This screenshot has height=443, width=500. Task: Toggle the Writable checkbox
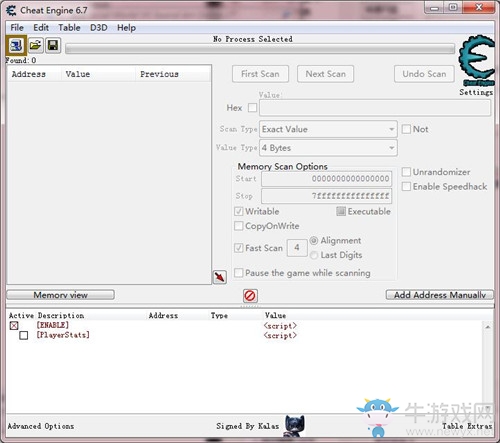pyautogui.click(x=238, y=211)
